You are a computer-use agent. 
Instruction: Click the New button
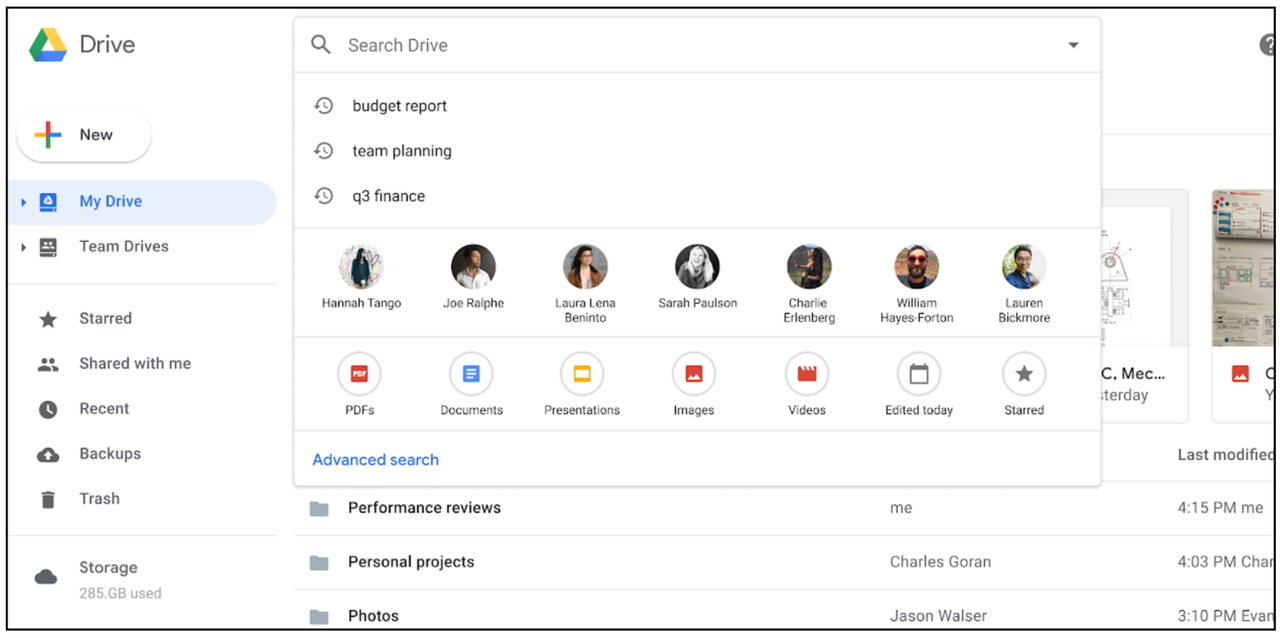[x=84, y=135]
